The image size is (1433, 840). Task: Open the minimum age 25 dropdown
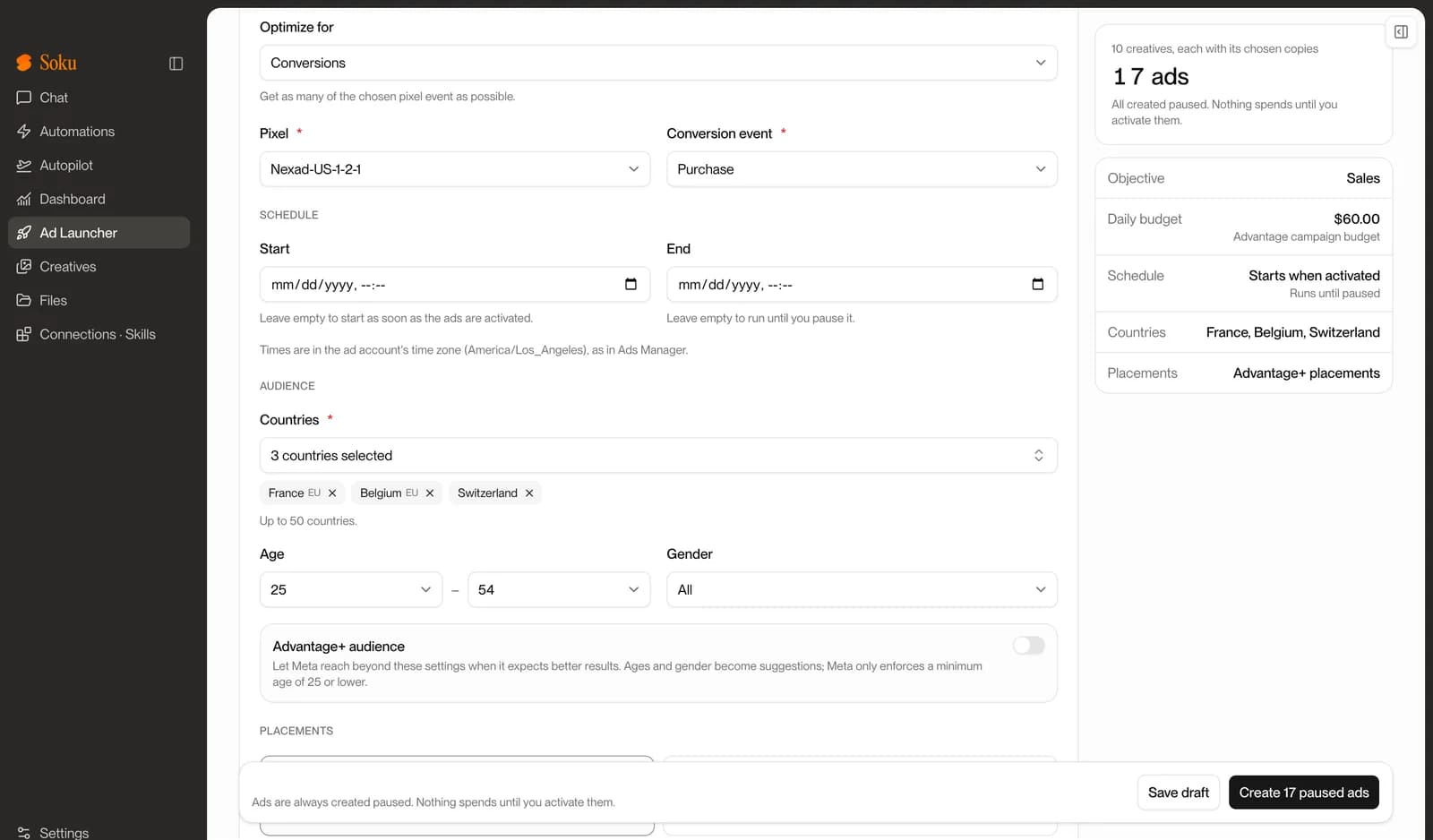[351, 590]
